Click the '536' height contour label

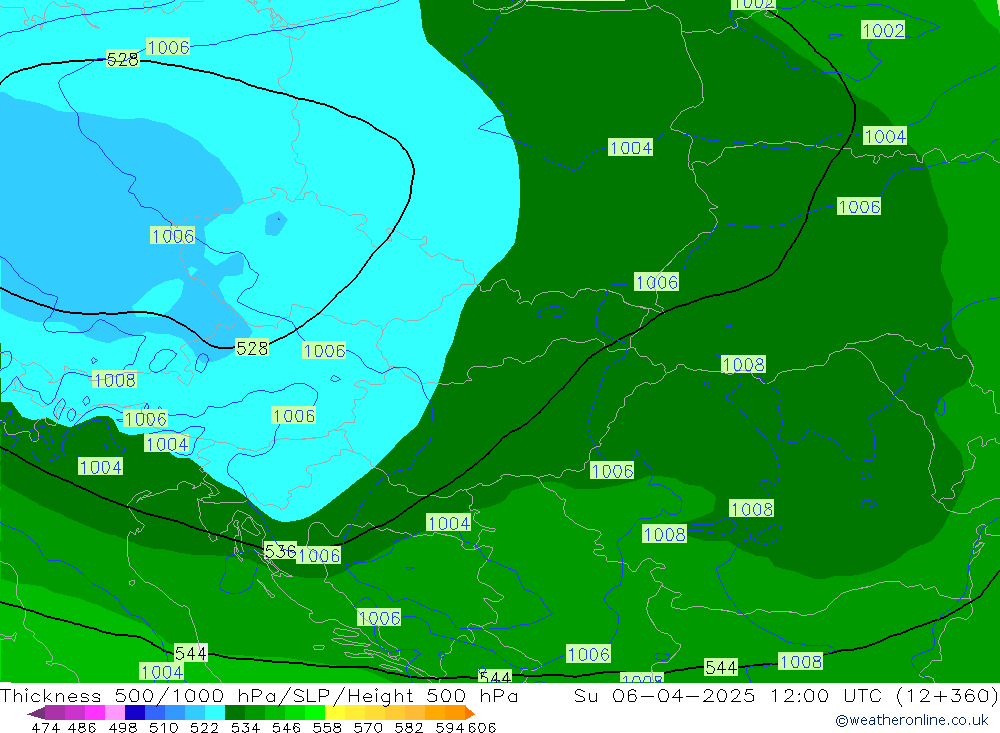click(280, 551)
